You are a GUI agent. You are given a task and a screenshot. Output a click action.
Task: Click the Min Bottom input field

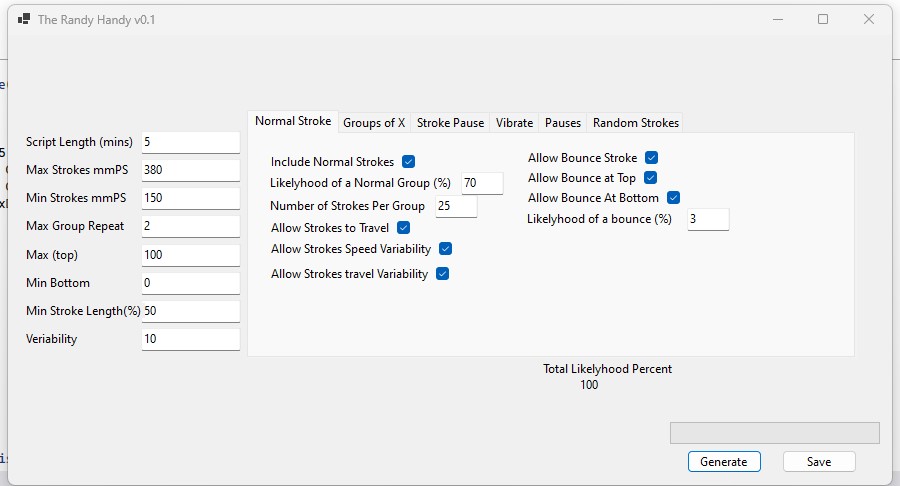191,283
